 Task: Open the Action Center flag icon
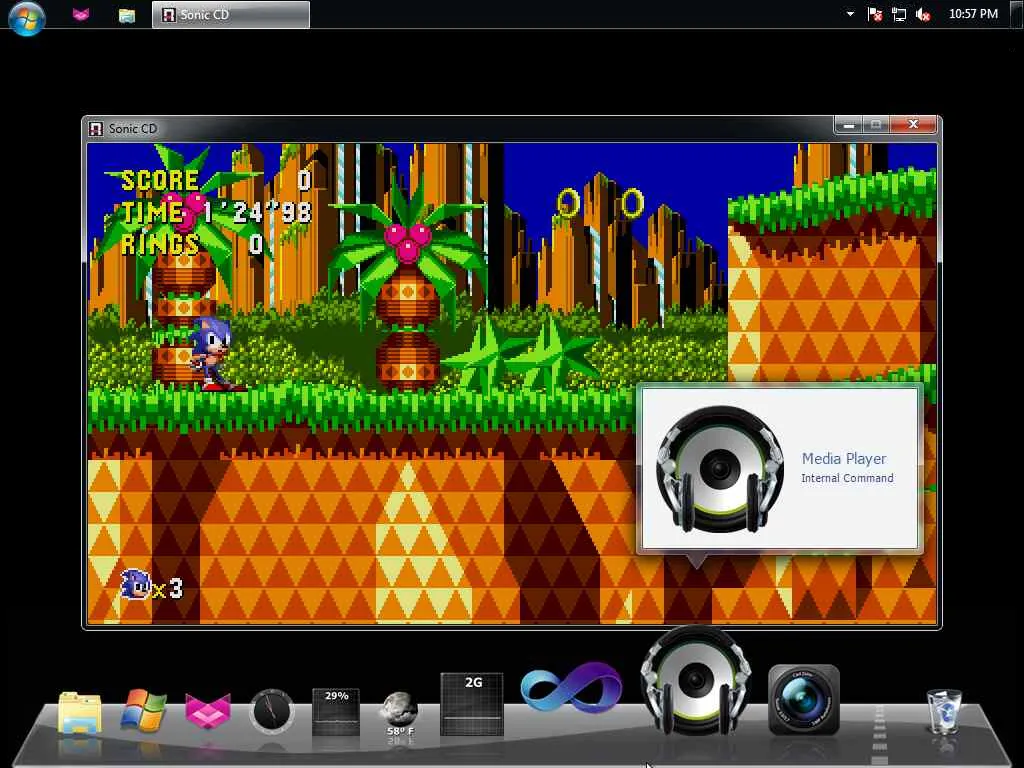click(x=875, y=14)
